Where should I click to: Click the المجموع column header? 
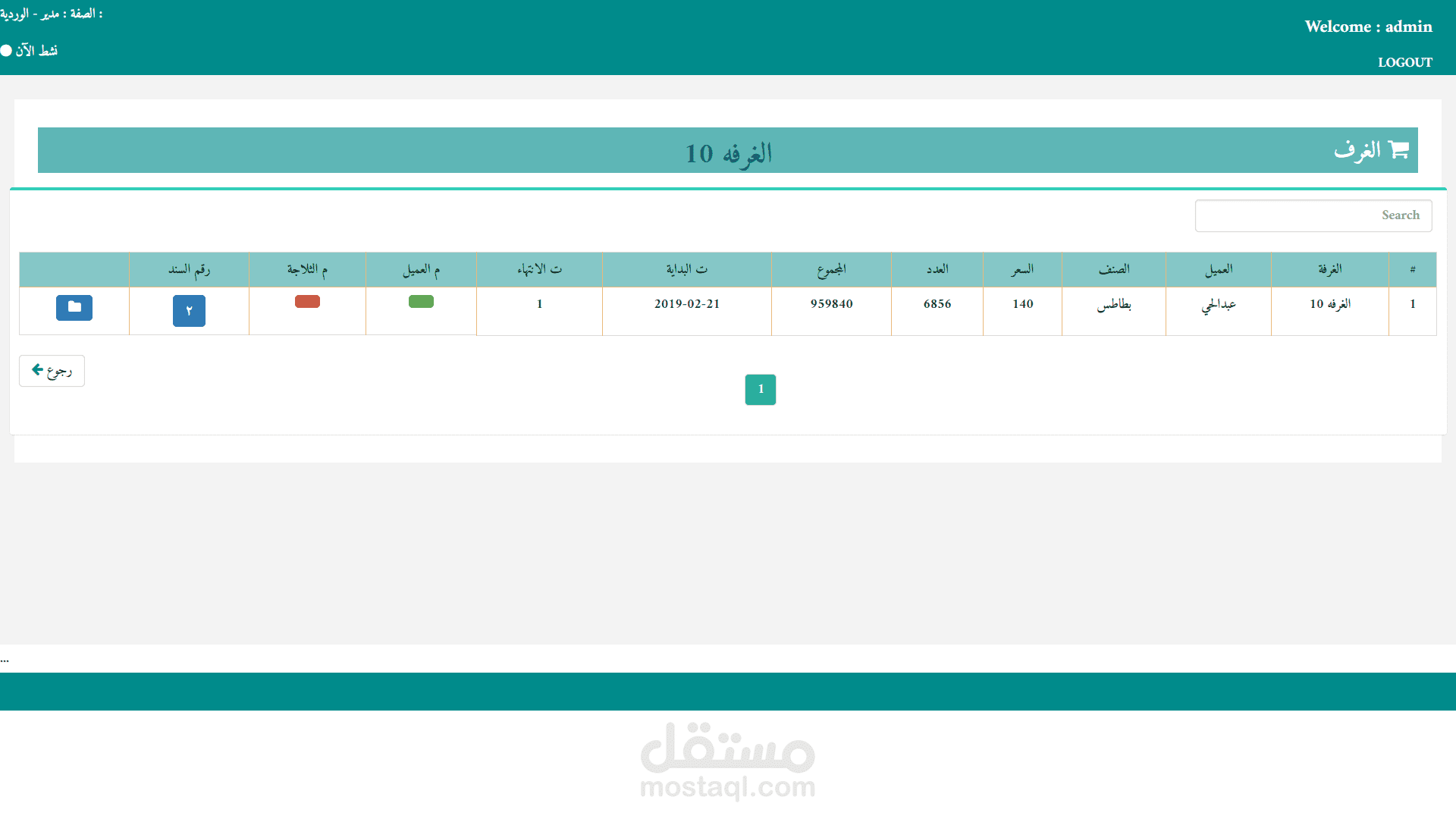coord(831,270)
